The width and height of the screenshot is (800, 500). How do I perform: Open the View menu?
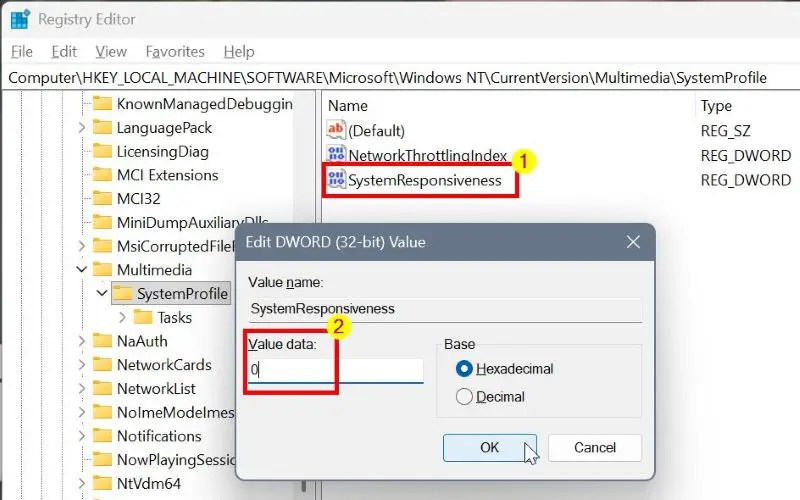coord(111,52)
